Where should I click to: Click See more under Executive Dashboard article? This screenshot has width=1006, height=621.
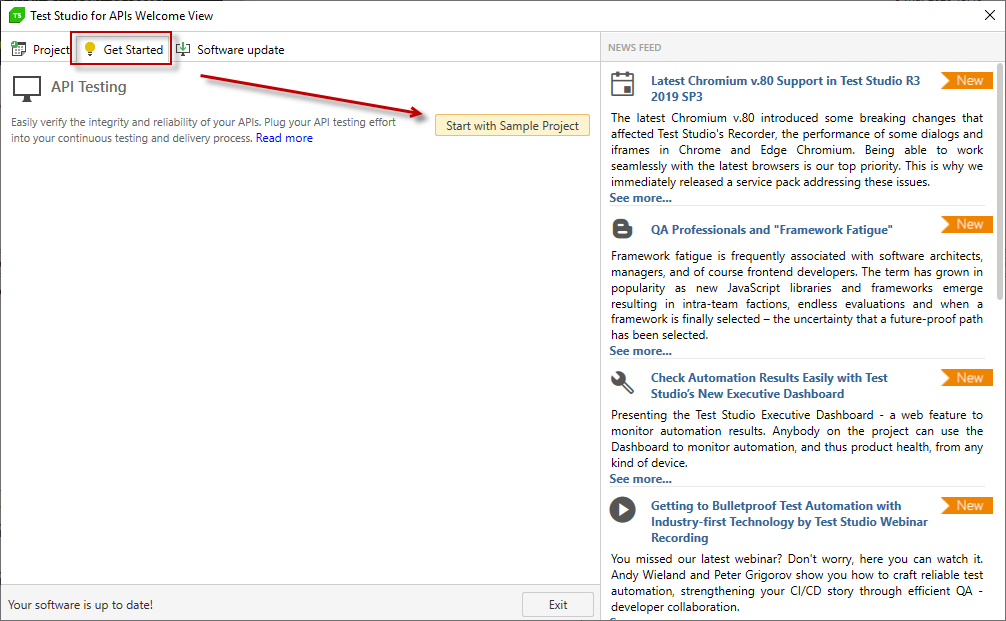pyautogui.click(x=640, y=479)
